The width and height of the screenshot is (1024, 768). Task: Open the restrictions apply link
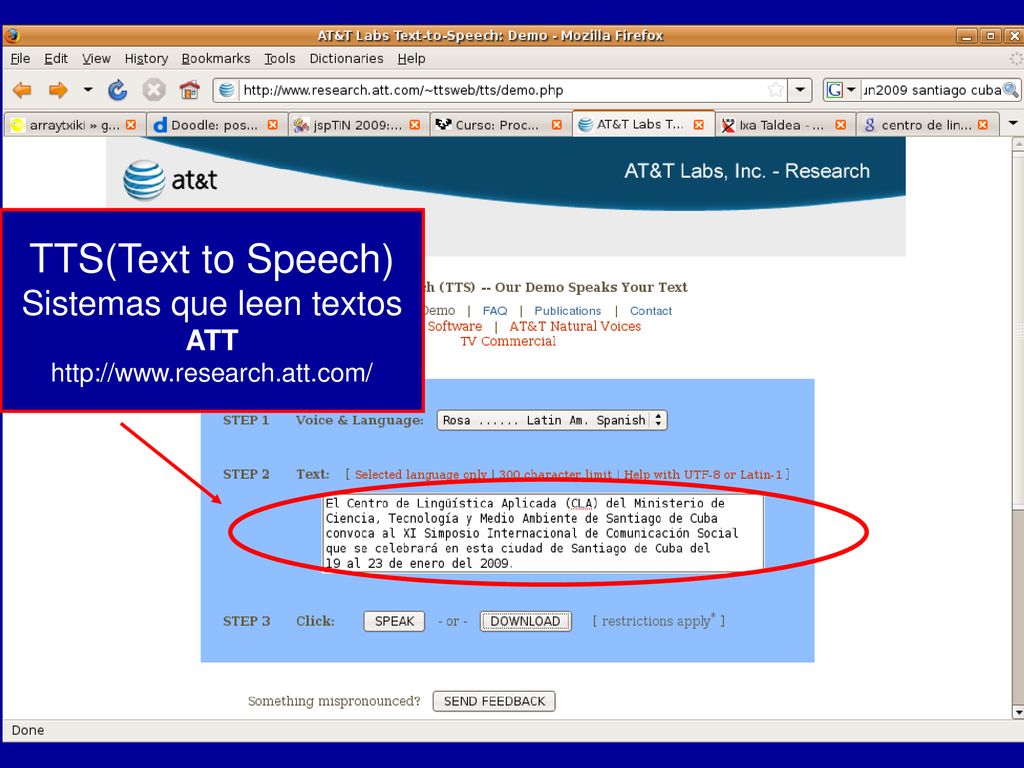click(x=658, y=621)
